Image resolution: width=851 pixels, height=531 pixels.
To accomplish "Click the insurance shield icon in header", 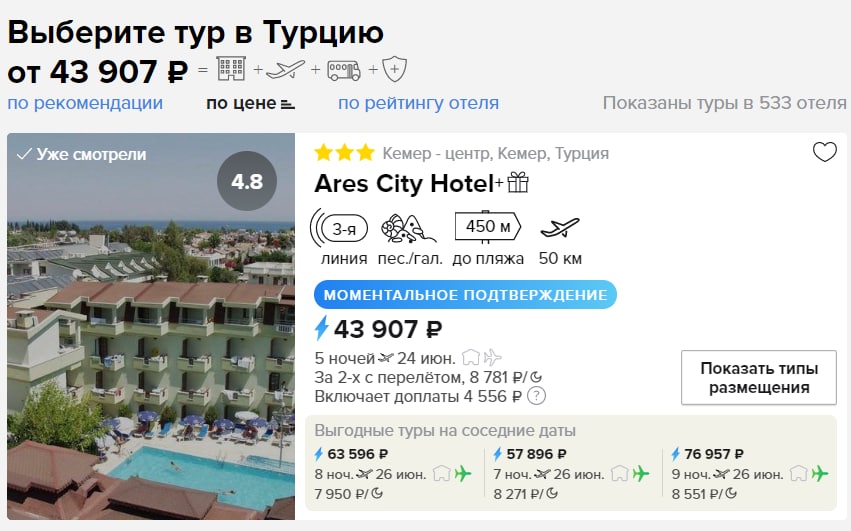I will pos(395,69).
